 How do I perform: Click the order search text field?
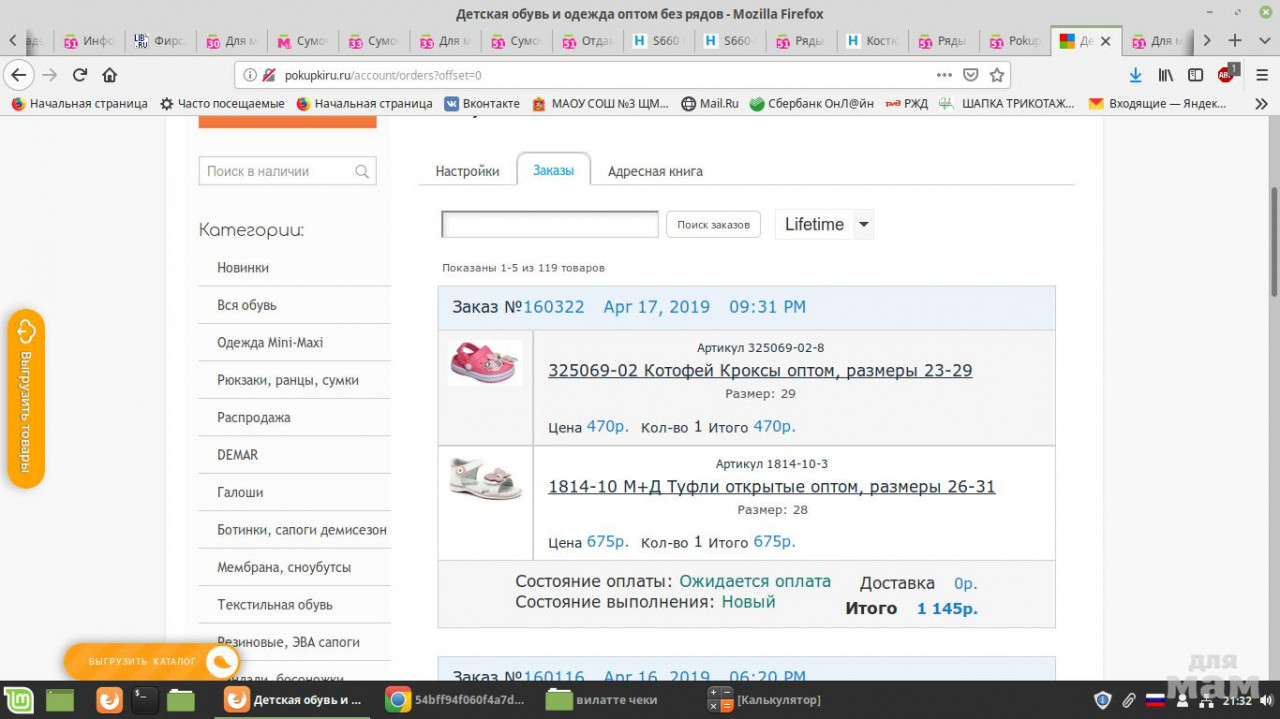pos(550,225)
